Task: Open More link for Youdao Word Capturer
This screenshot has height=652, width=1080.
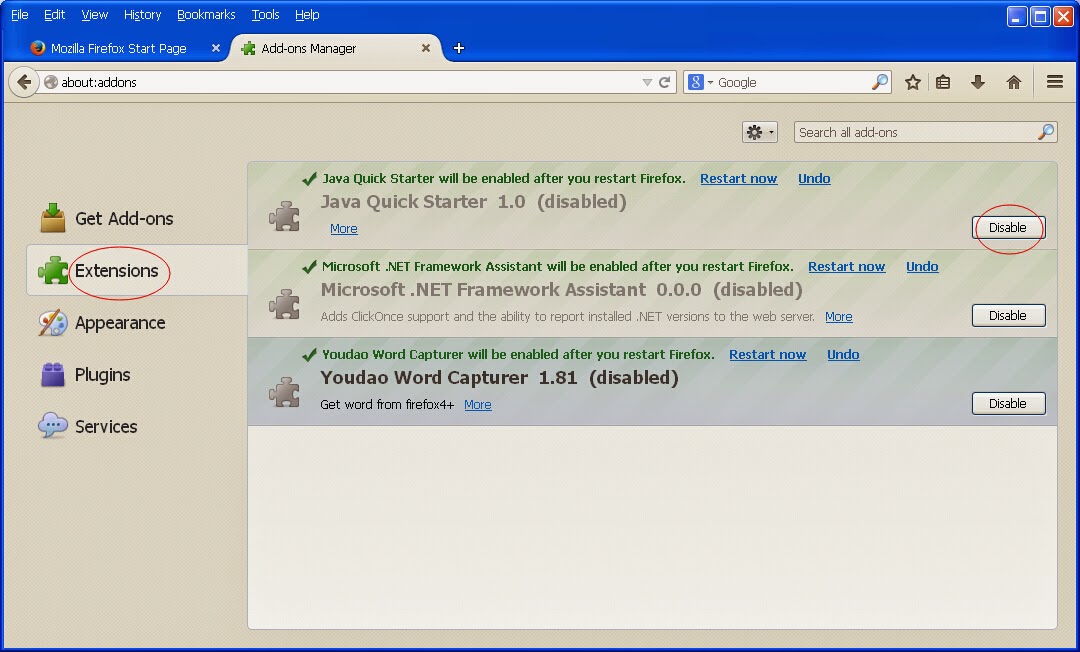Action: [478, 405]
